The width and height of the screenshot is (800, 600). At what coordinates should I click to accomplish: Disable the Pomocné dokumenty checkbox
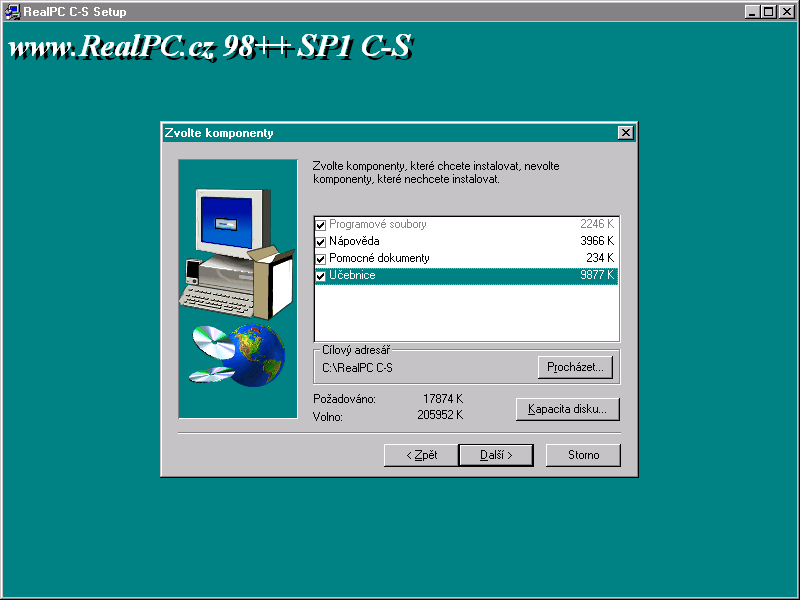(321, 259)
